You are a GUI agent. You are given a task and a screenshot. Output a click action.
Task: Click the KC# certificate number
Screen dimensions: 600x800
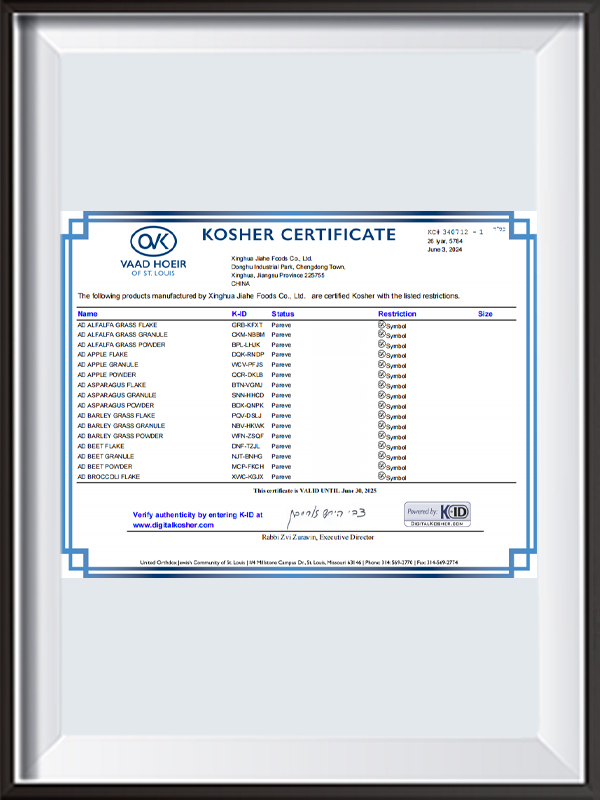pyautogui.click(x=455, y=231)
